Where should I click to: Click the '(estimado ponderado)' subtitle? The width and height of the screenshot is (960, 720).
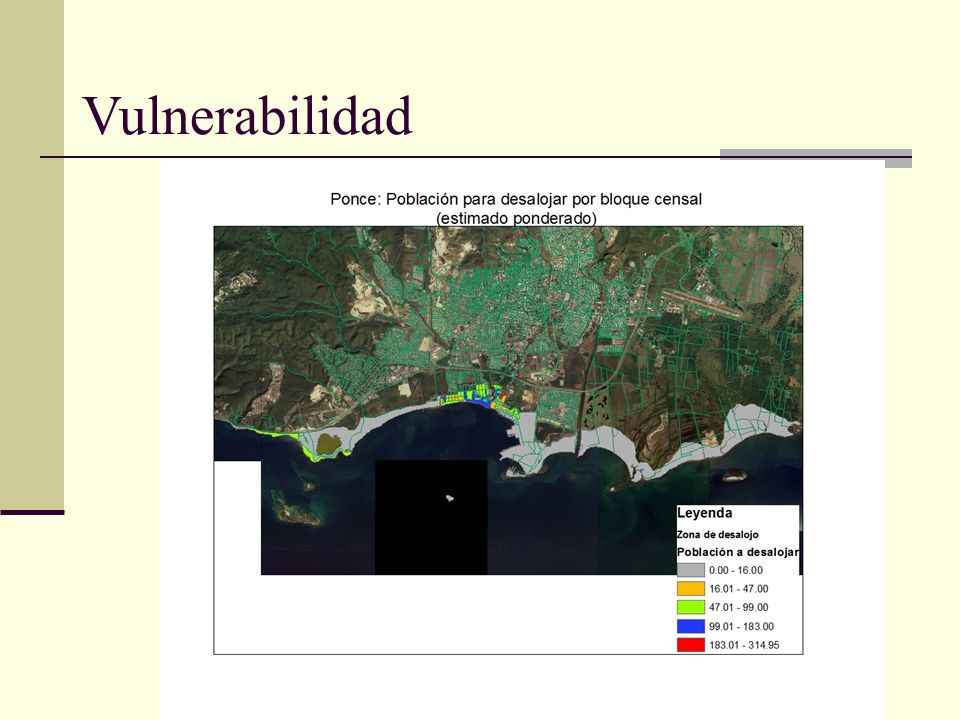pyautogui.click(x=516, y=218)
